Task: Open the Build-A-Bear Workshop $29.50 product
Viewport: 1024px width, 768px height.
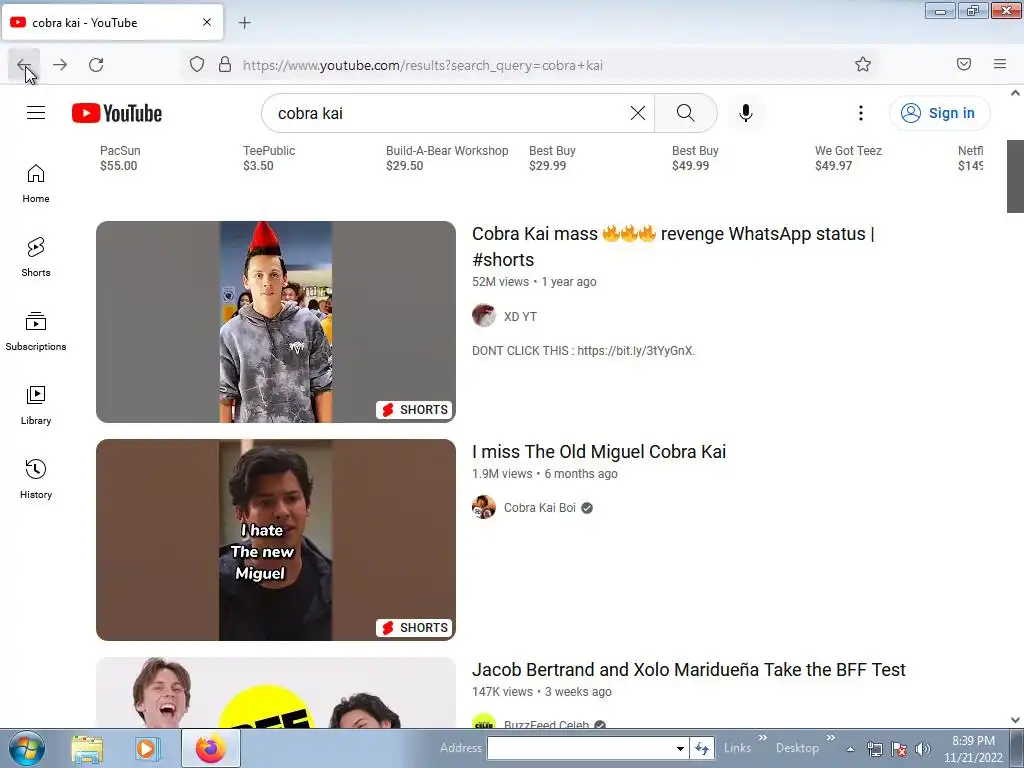Action: 447,158
